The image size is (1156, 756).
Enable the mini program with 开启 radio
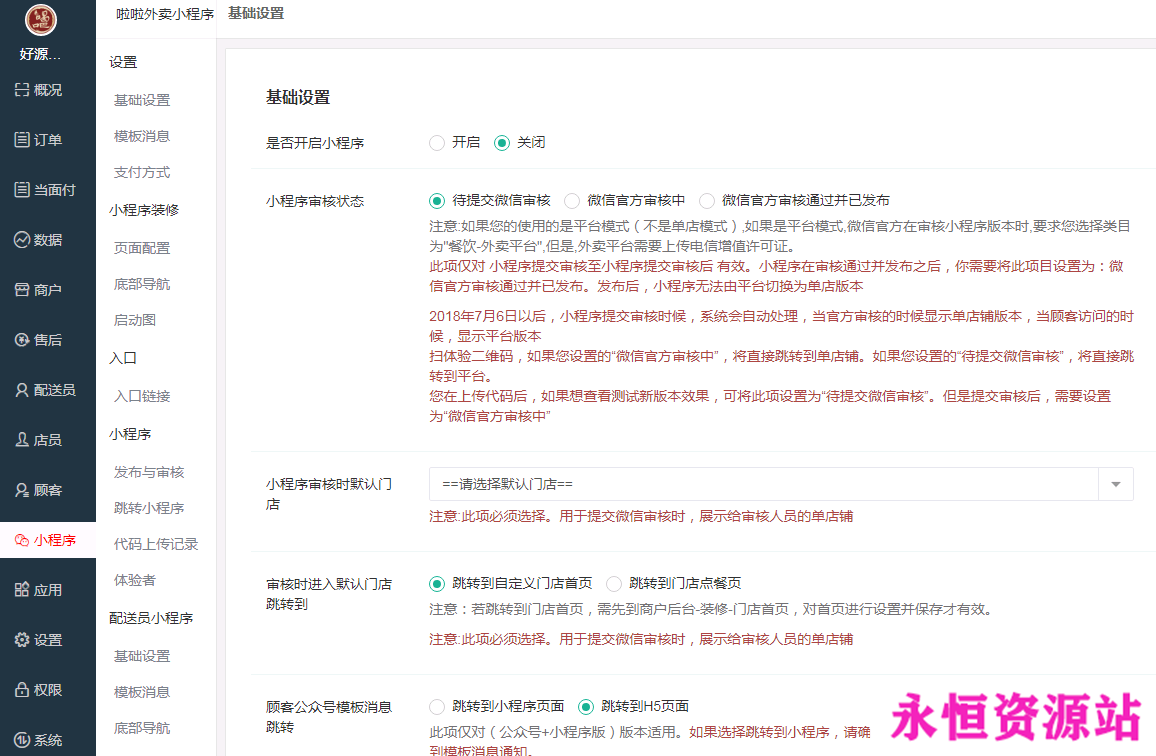tap(437, 143)
